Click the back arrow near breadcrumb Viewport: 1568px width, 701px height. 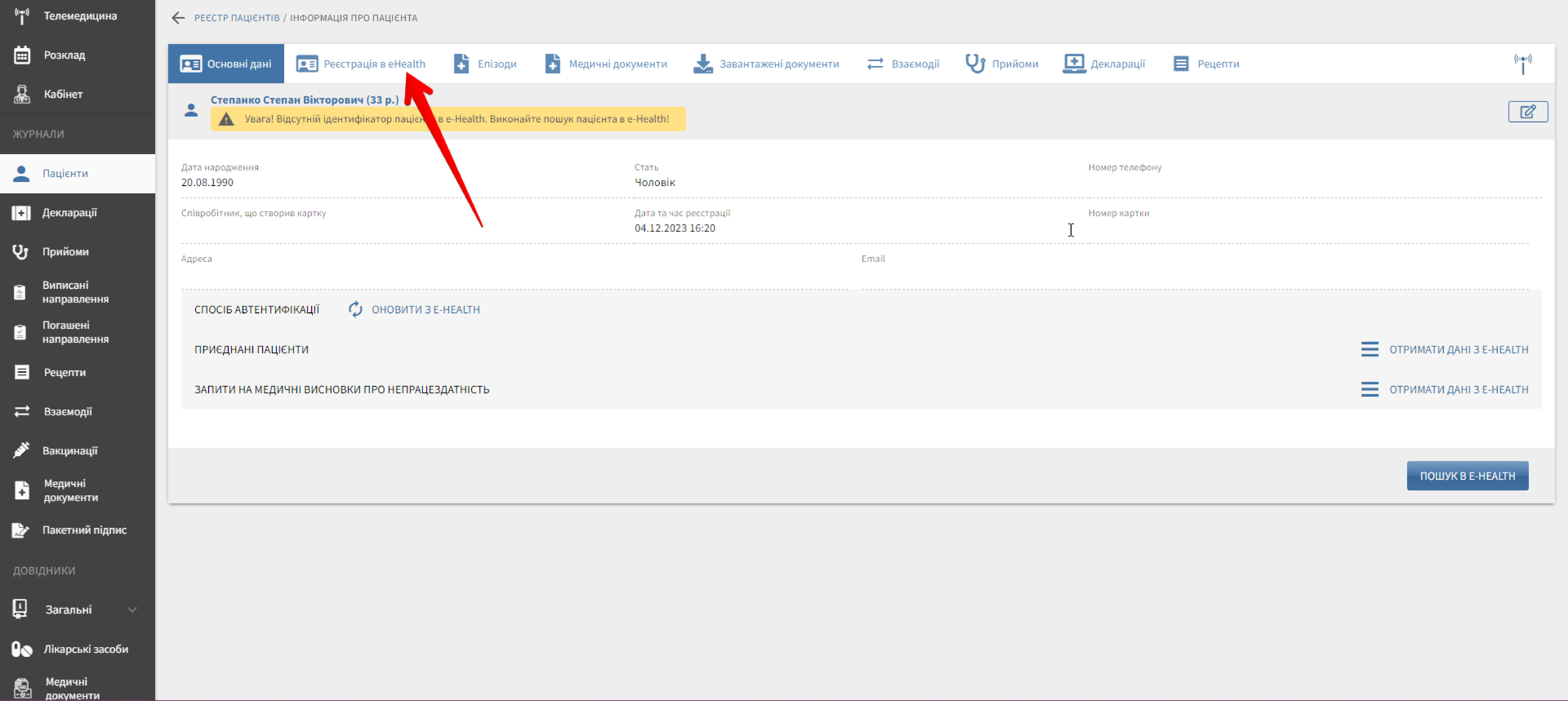pyautogui.click(x=178, y=18)
